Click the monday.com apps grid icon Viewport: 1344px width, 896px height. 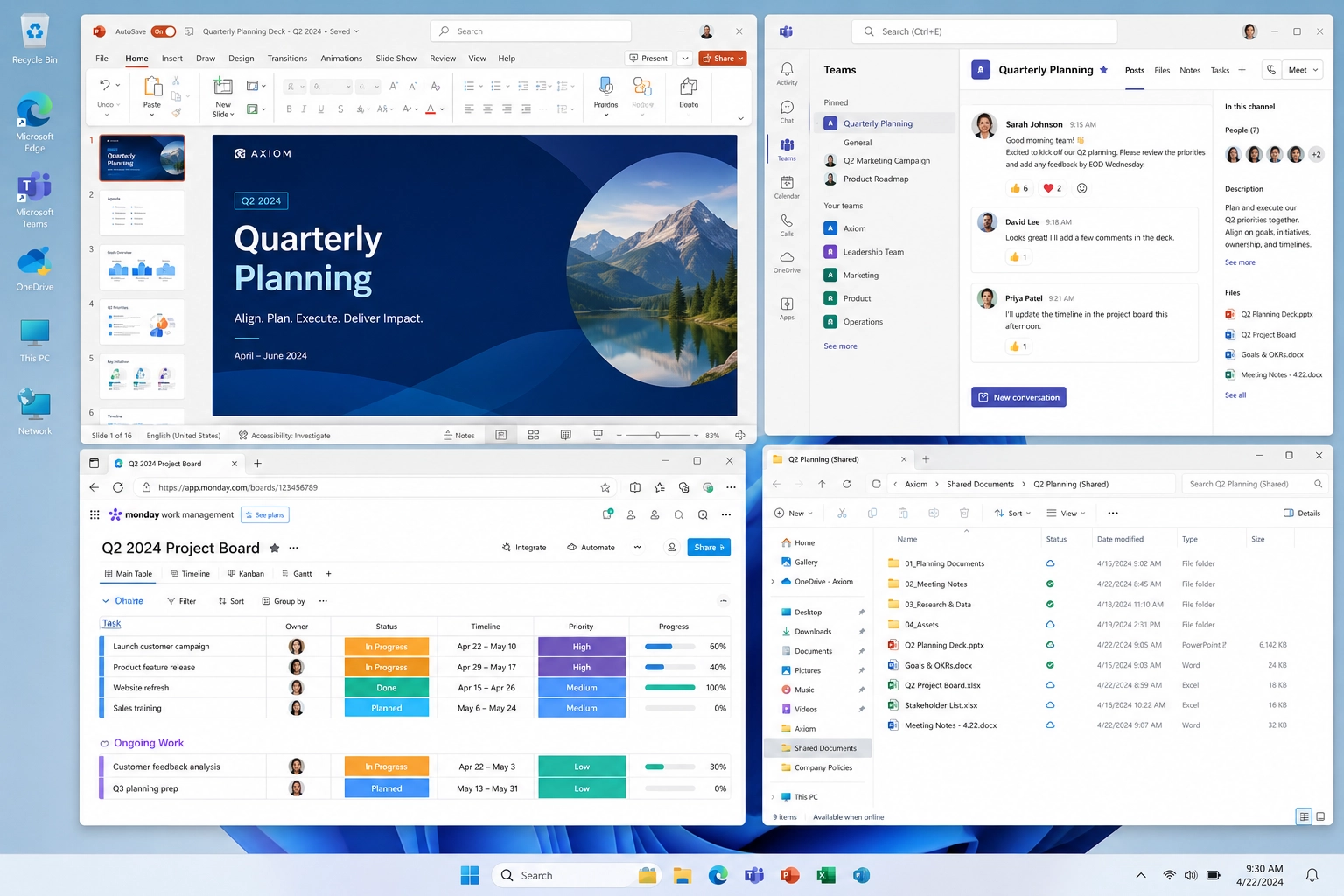tap(94, 514)
